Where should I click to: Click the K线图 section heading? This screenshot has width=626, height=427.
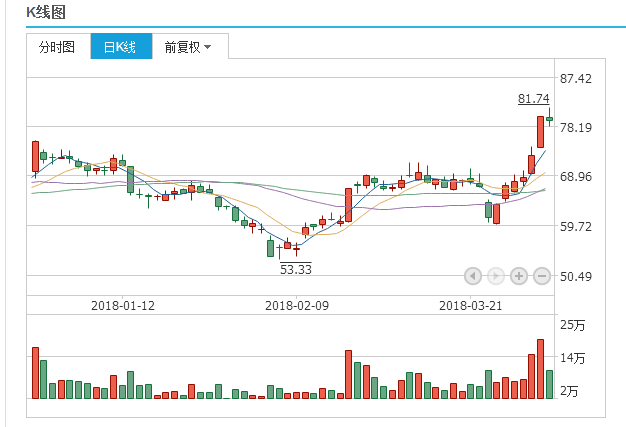(x=46, y=12)
